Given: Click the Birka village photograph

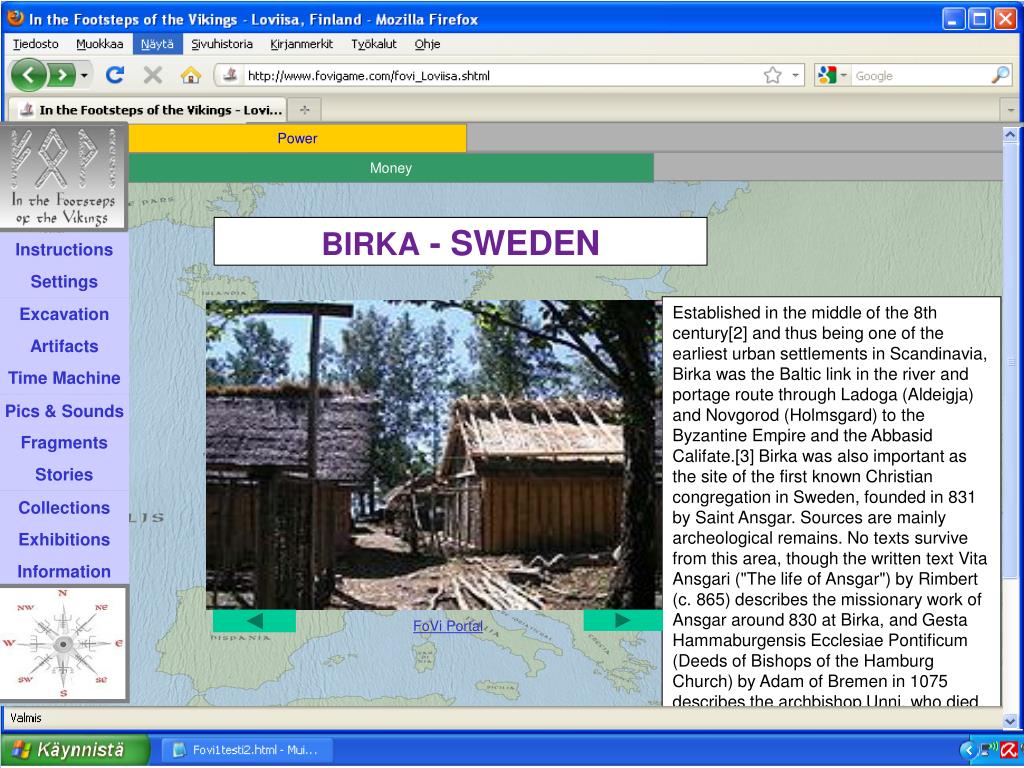Looking at the screenshot, I should [x=434, y=455].
